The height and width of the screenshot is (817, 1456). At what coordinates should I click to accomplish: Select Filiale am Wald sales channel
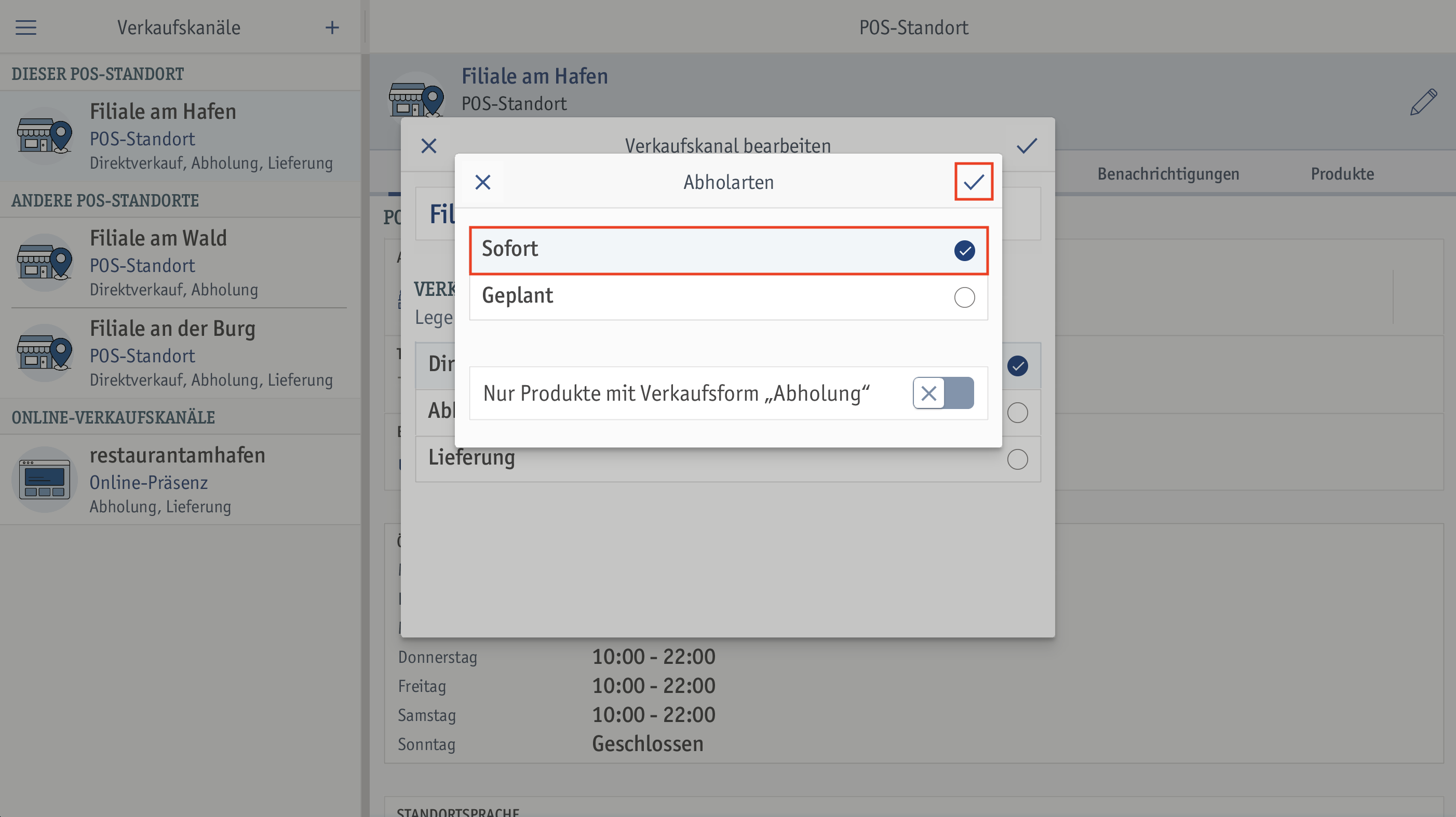180,263
